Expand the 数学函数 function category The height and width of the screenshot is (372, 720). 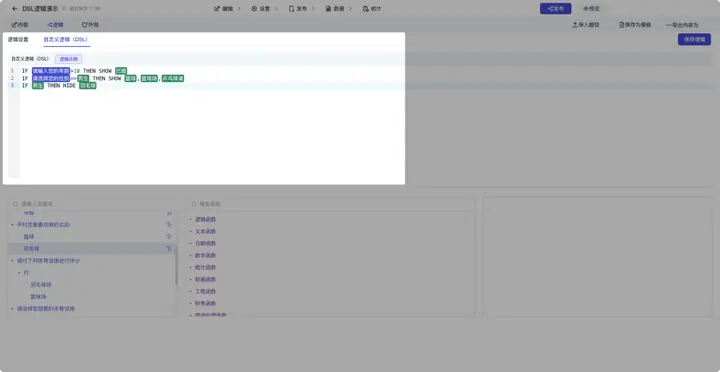pos(191,255)
